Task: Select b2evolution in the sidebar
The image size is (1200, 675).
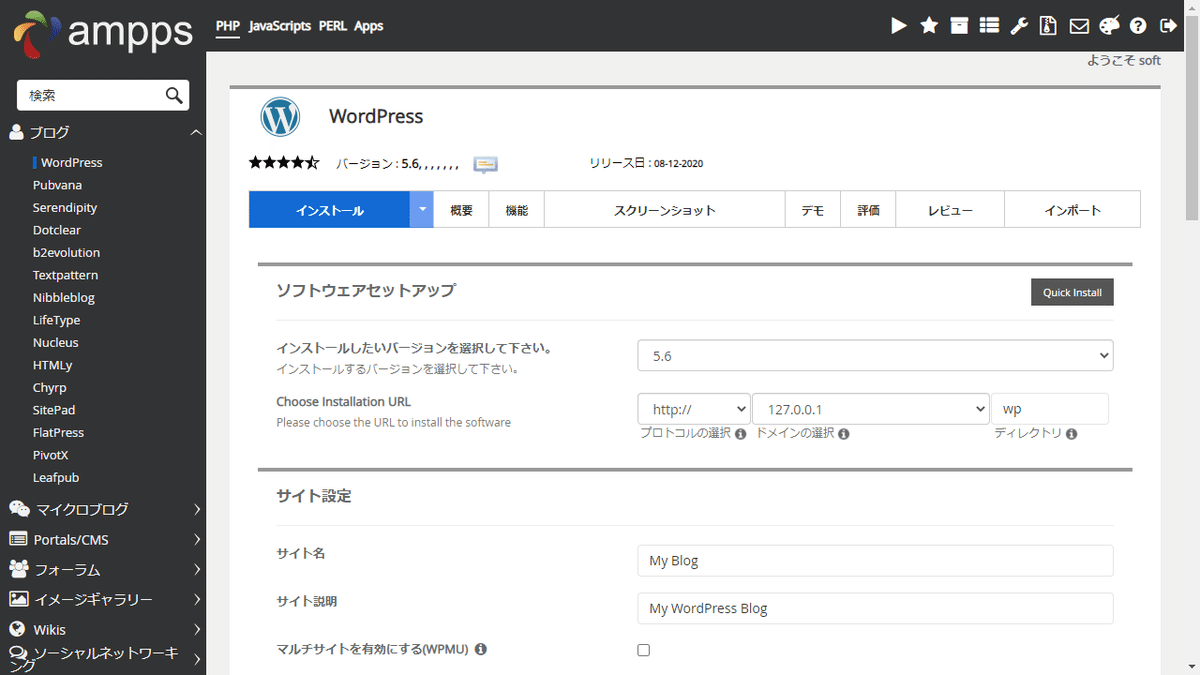Action: click(x=66, y=252)
